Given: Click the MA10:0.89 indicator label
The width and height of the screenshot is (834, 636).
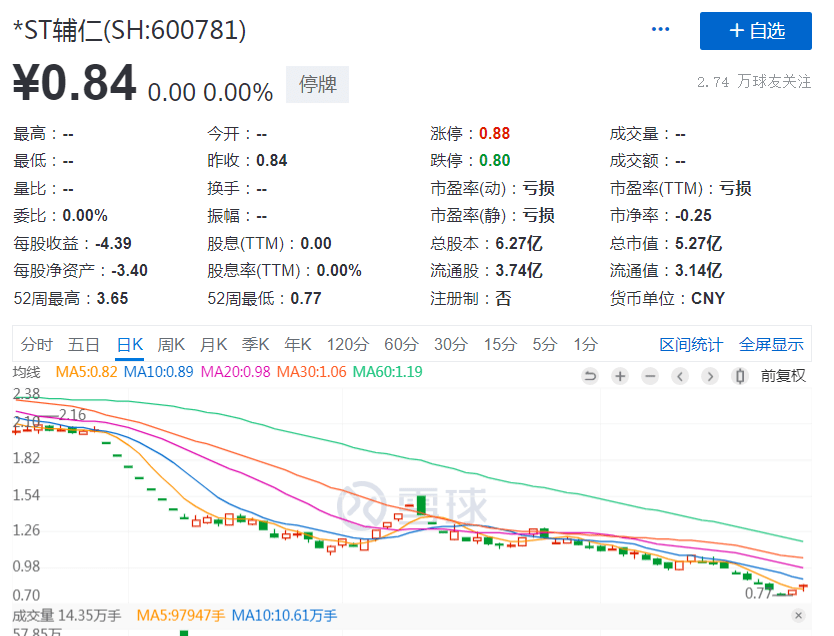Looking at the screenshot, I should pos(159,372).
